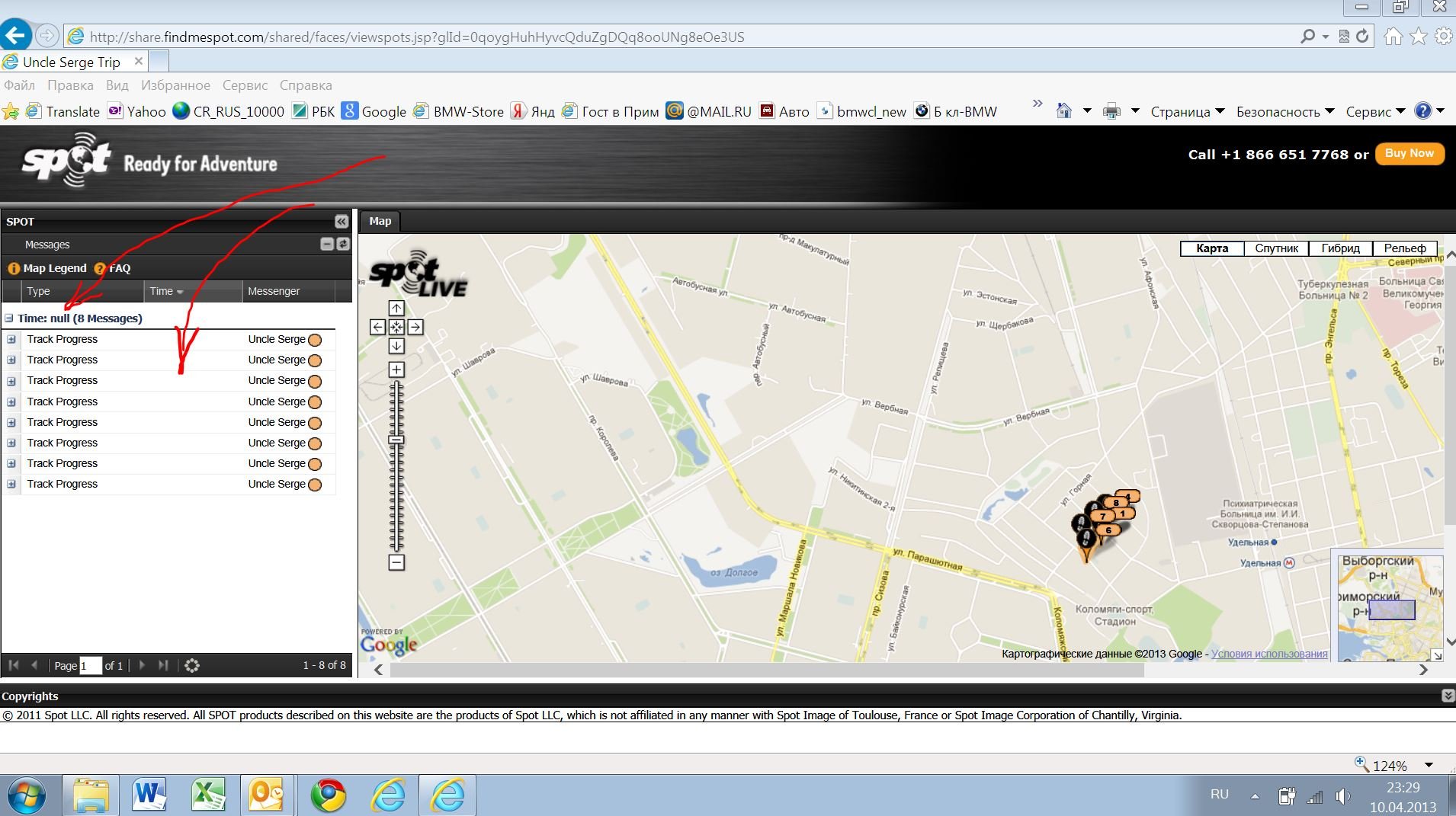The height and width of the screenshot is (816, 1456).
Task: Refresh page with reload icon
Action: pyautogui.click(x=1362, y=36)
